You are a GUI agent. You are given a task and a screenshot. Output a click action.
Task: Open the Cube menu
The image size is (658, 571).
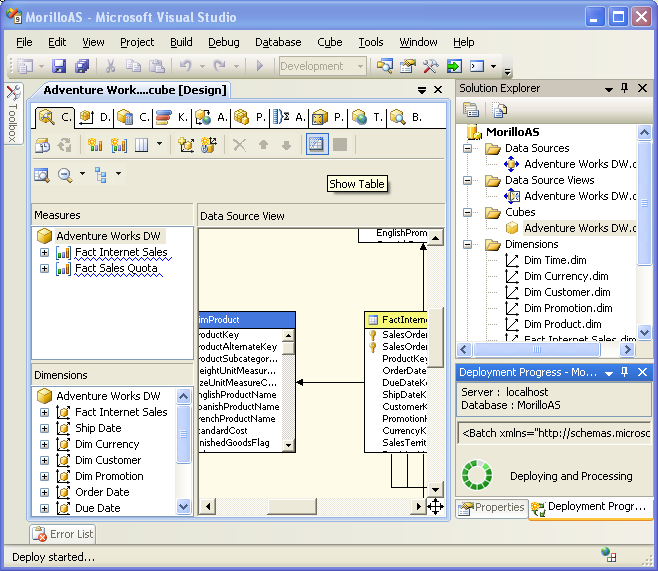coord(330,42)
